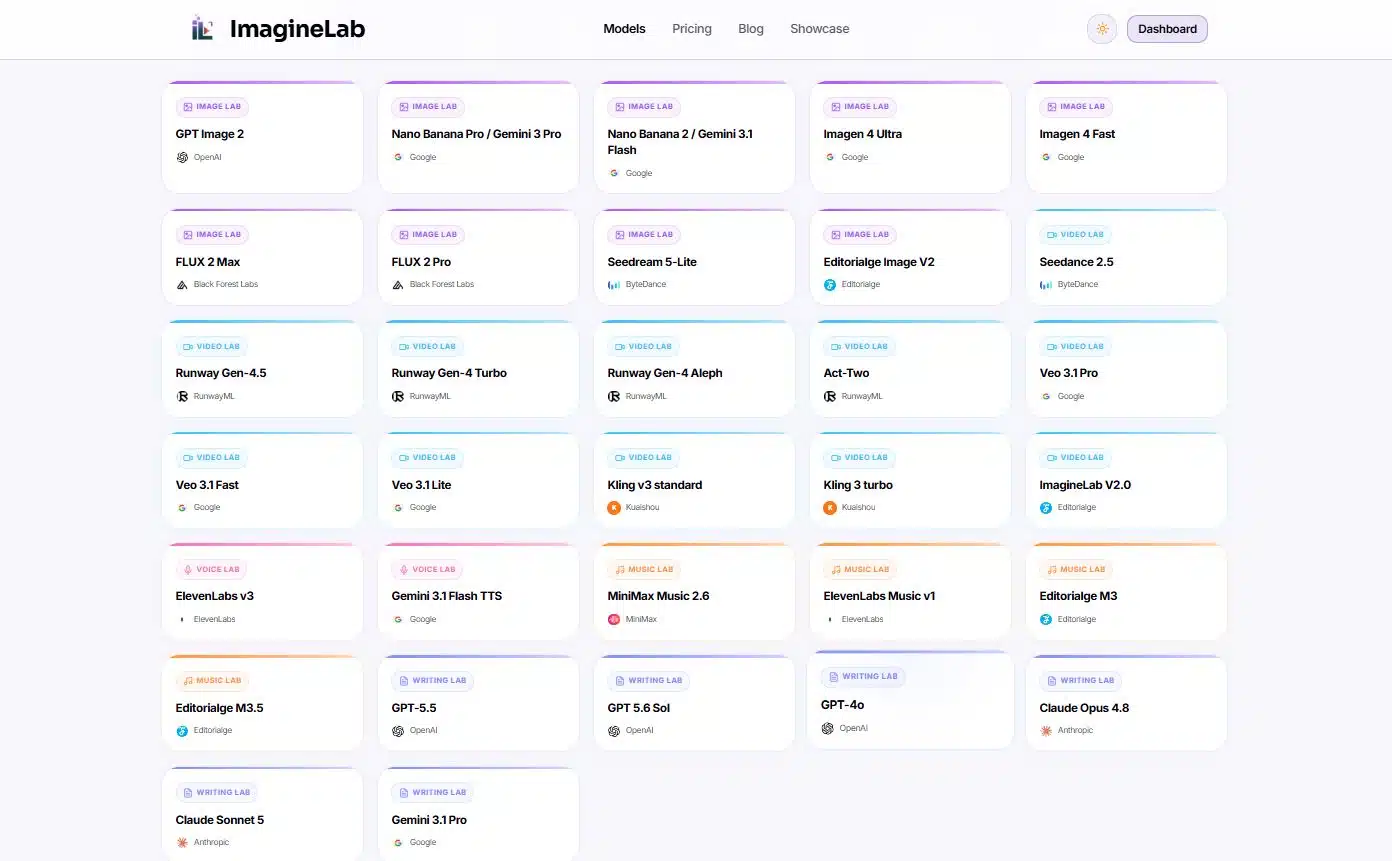The image size is (1392, 861).
Task: Open the Blog nav item
Action: [751, 29]
